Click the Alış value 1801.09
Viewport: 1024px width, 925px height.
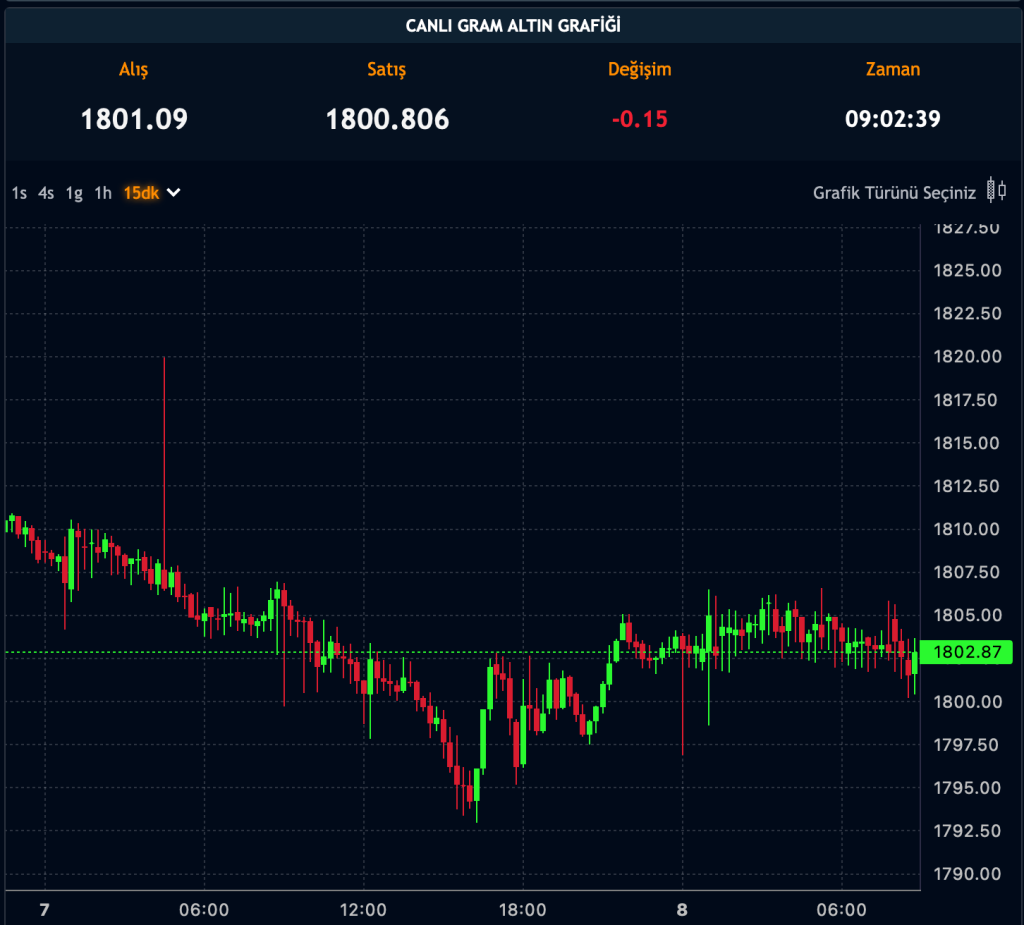(134, 119)
